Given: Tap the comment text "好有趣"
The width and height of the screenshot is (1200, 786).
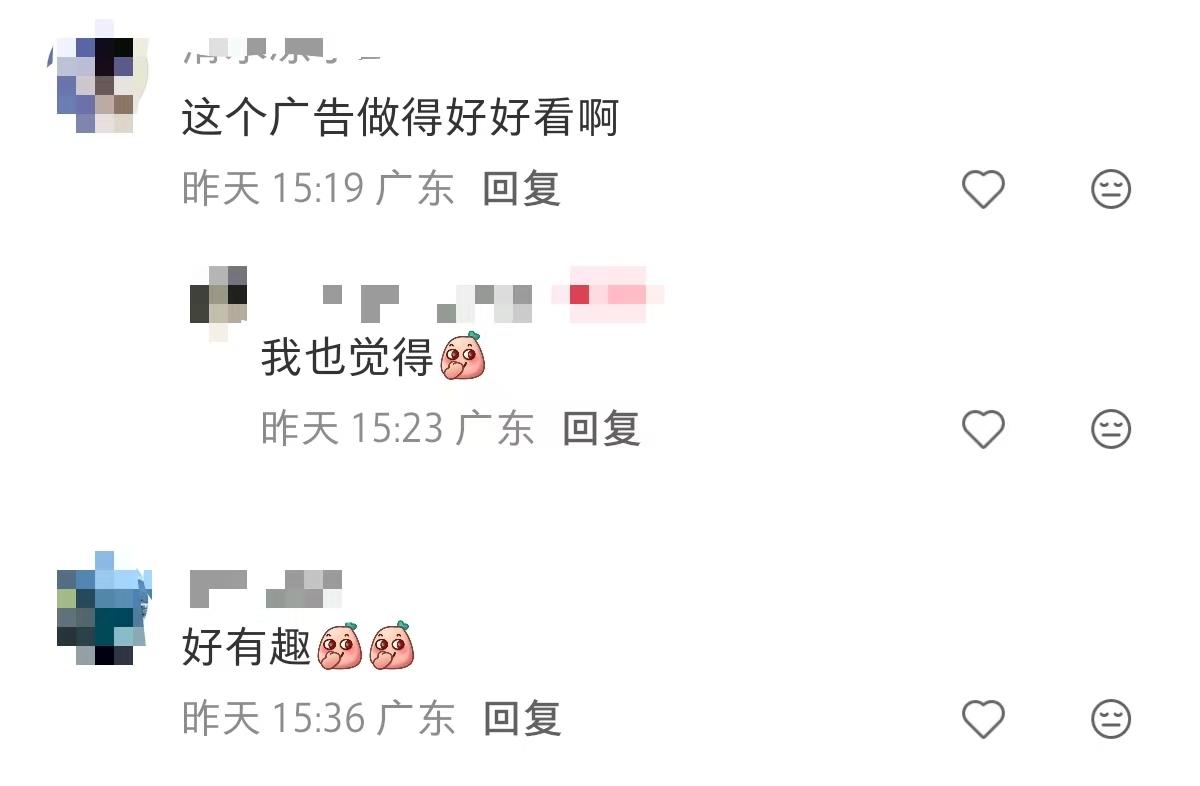Looking at the screenshot, I should point(247,646).
